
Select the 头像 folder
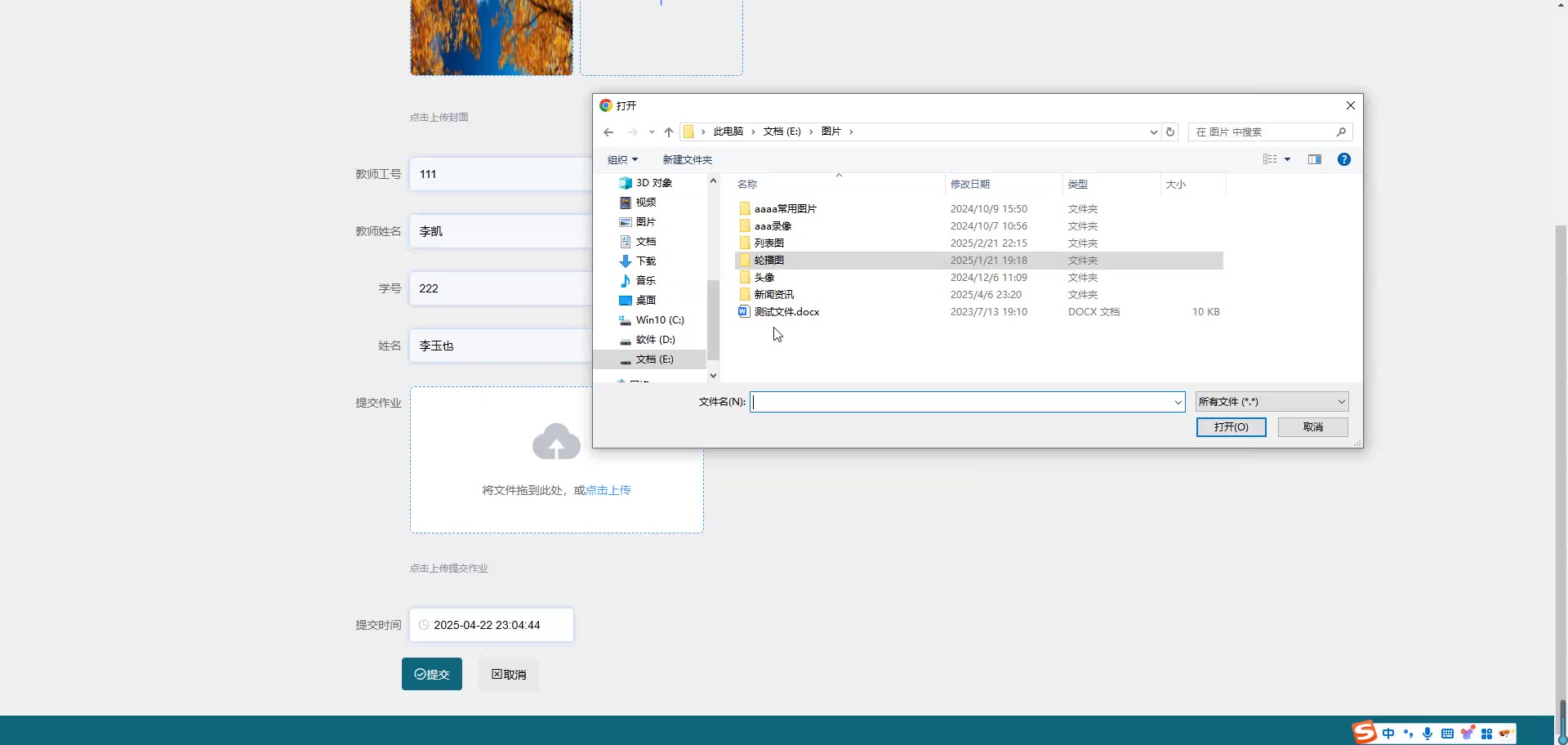tap(979, 278)
